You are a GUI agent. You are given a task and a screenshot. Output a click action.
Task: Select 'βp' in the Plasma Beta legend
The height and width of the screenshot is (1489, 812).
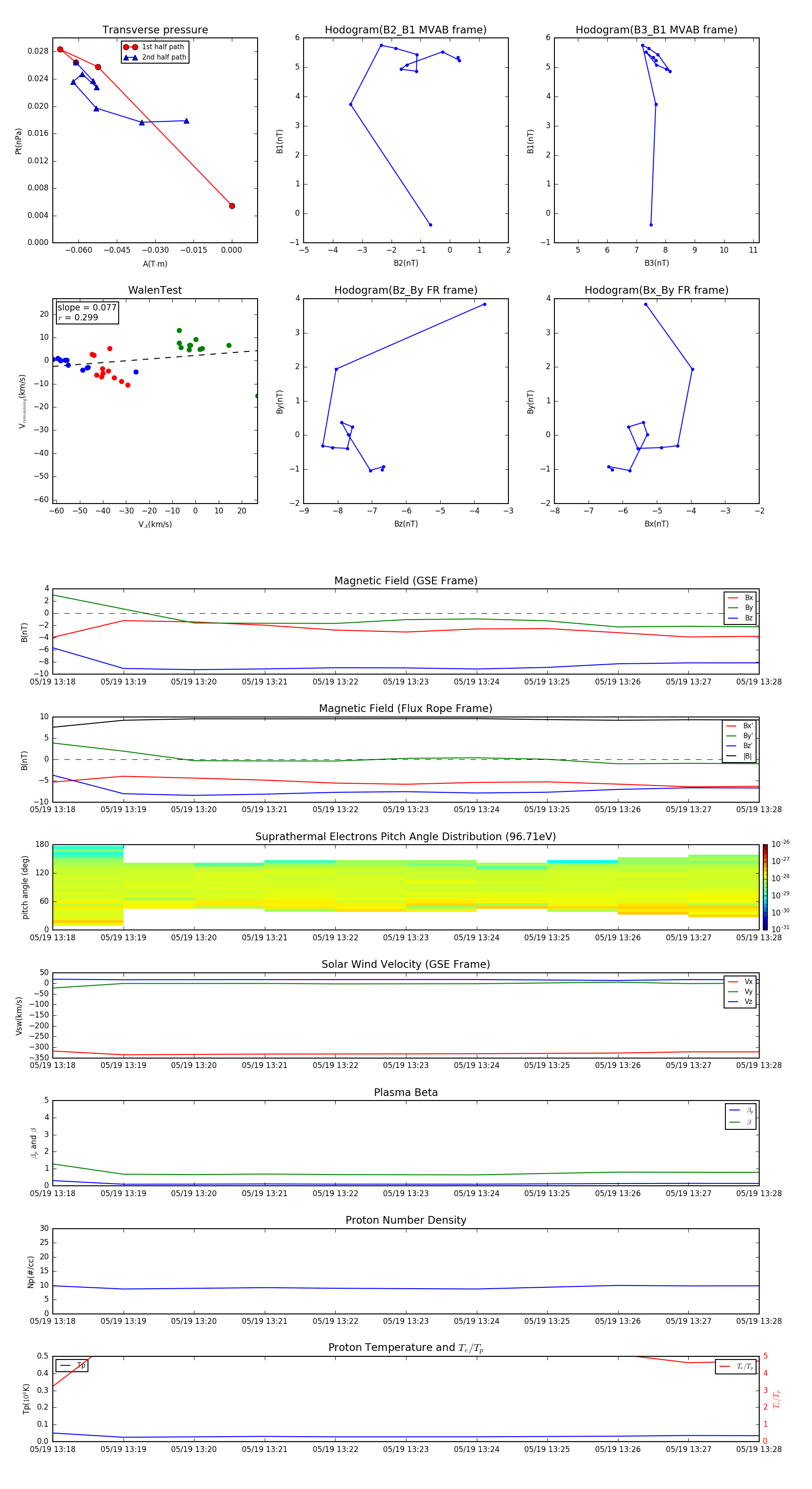click(741, 1110)
